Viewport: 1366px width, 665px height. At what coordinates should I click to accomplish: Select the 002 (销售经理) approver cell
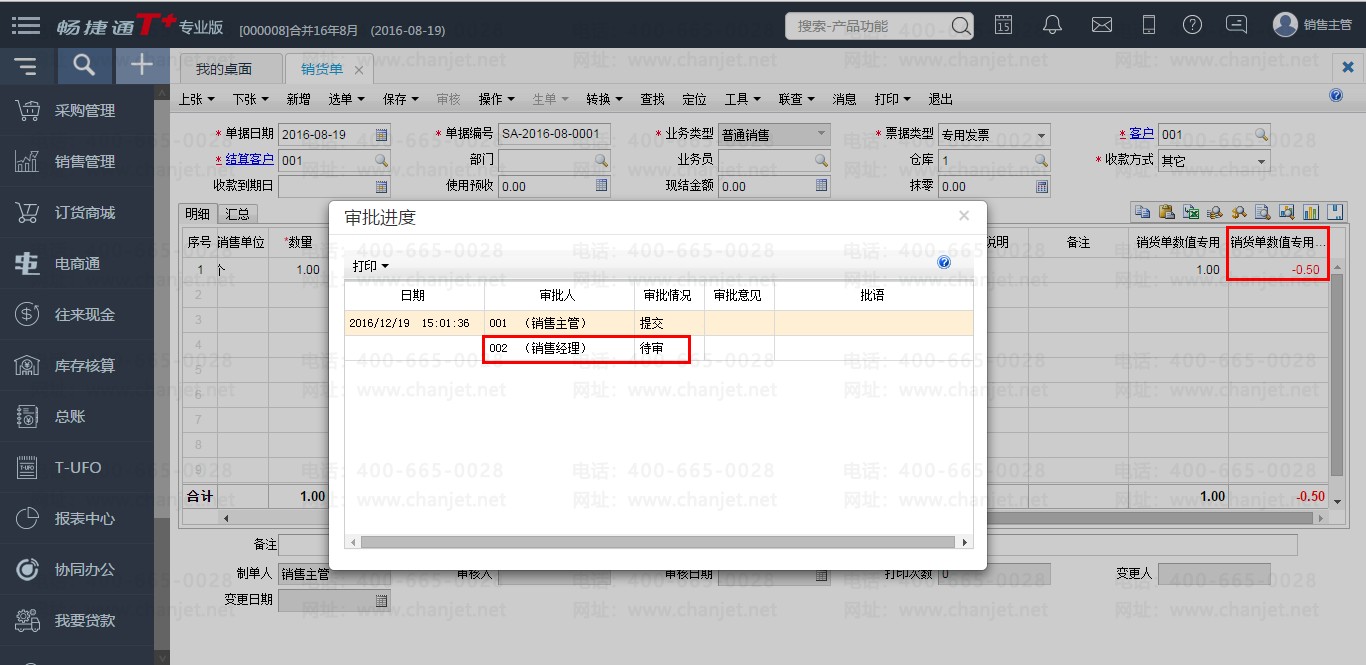tap(559, 348)
